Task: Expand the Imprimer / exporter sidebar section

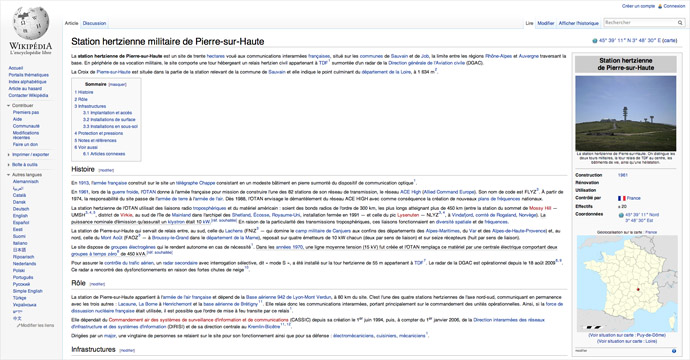Action: pyautogui.click(x=9, y=155)
